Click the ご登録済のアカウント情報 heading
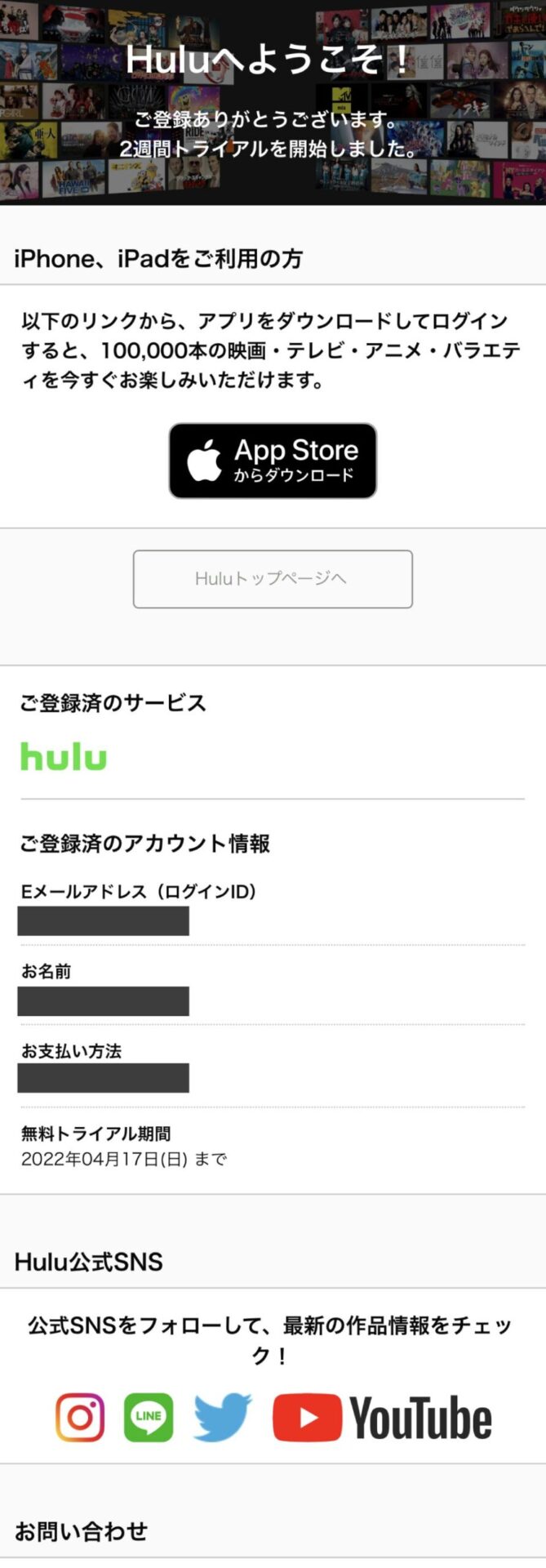 click(148, 844)
